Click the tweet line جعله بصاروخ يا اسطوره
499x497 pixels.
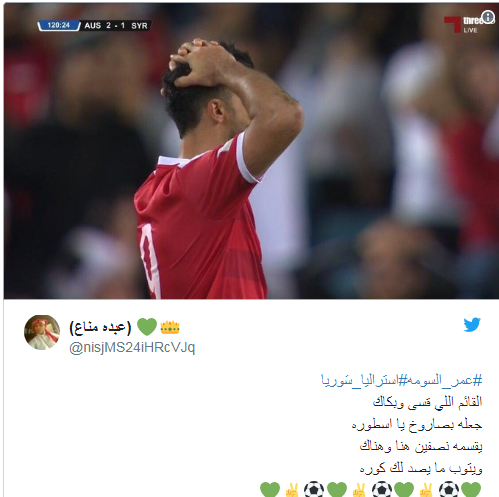(417, 424)
